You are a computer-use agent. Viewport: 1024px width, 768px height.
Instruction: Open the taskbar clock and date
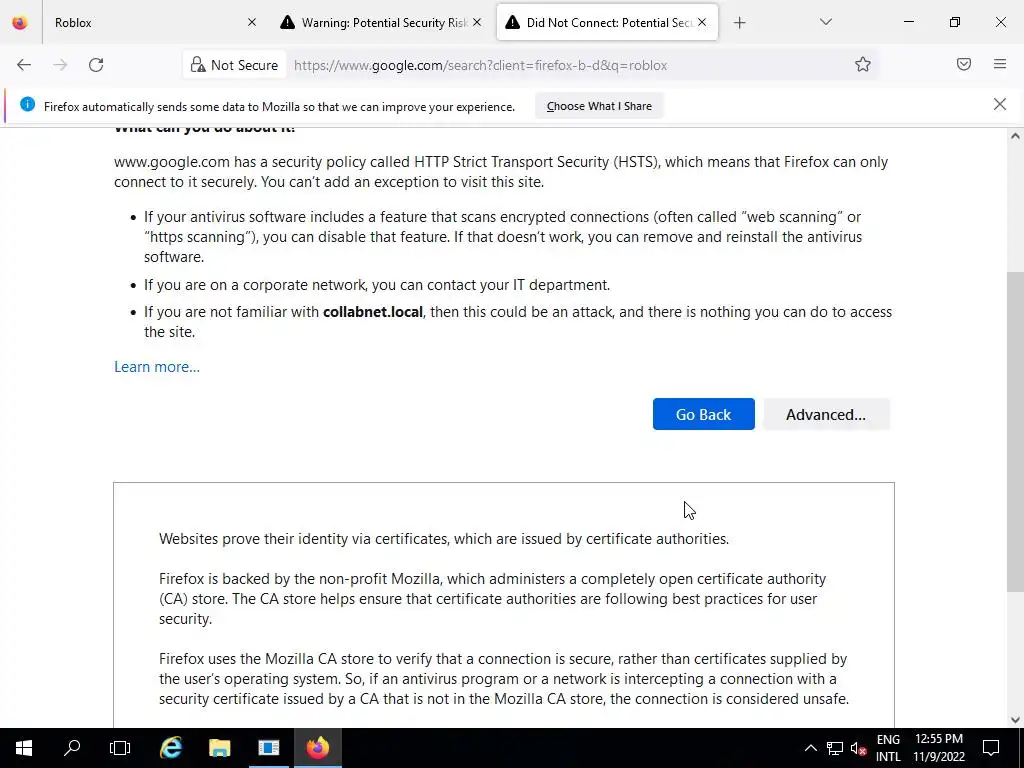(x=938, y=748)
